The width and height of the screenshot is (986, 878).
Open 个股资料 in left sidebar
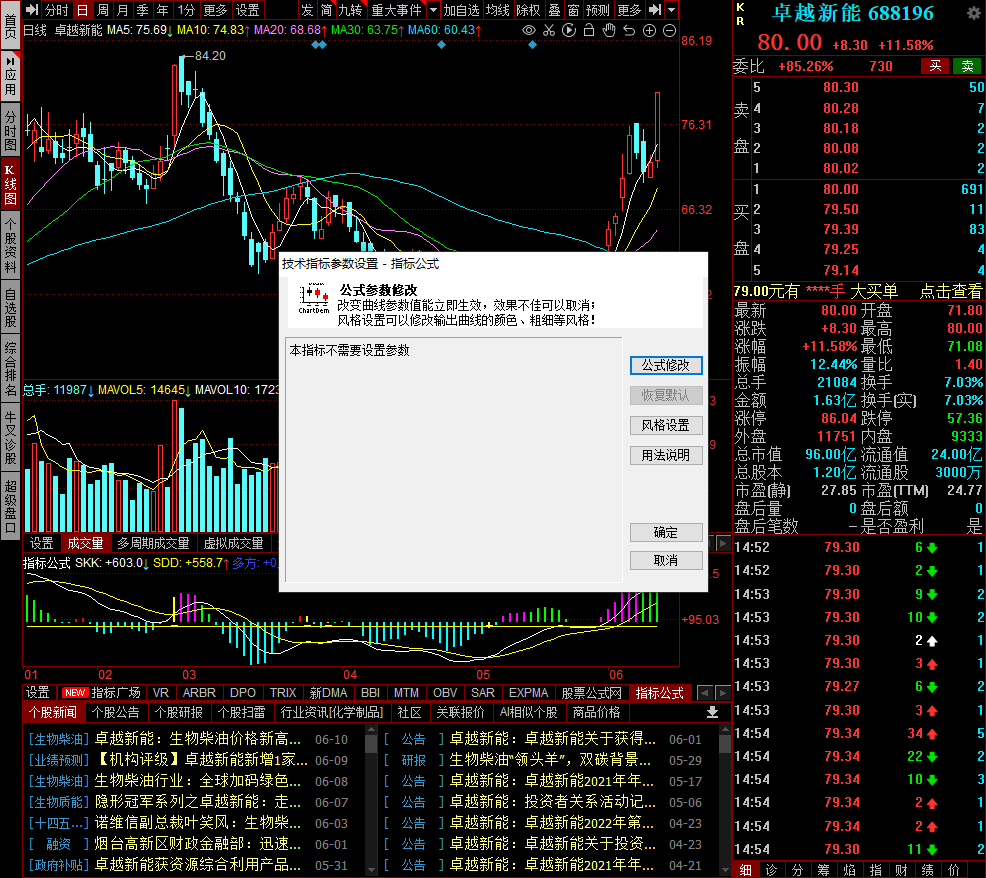(11, 246)
